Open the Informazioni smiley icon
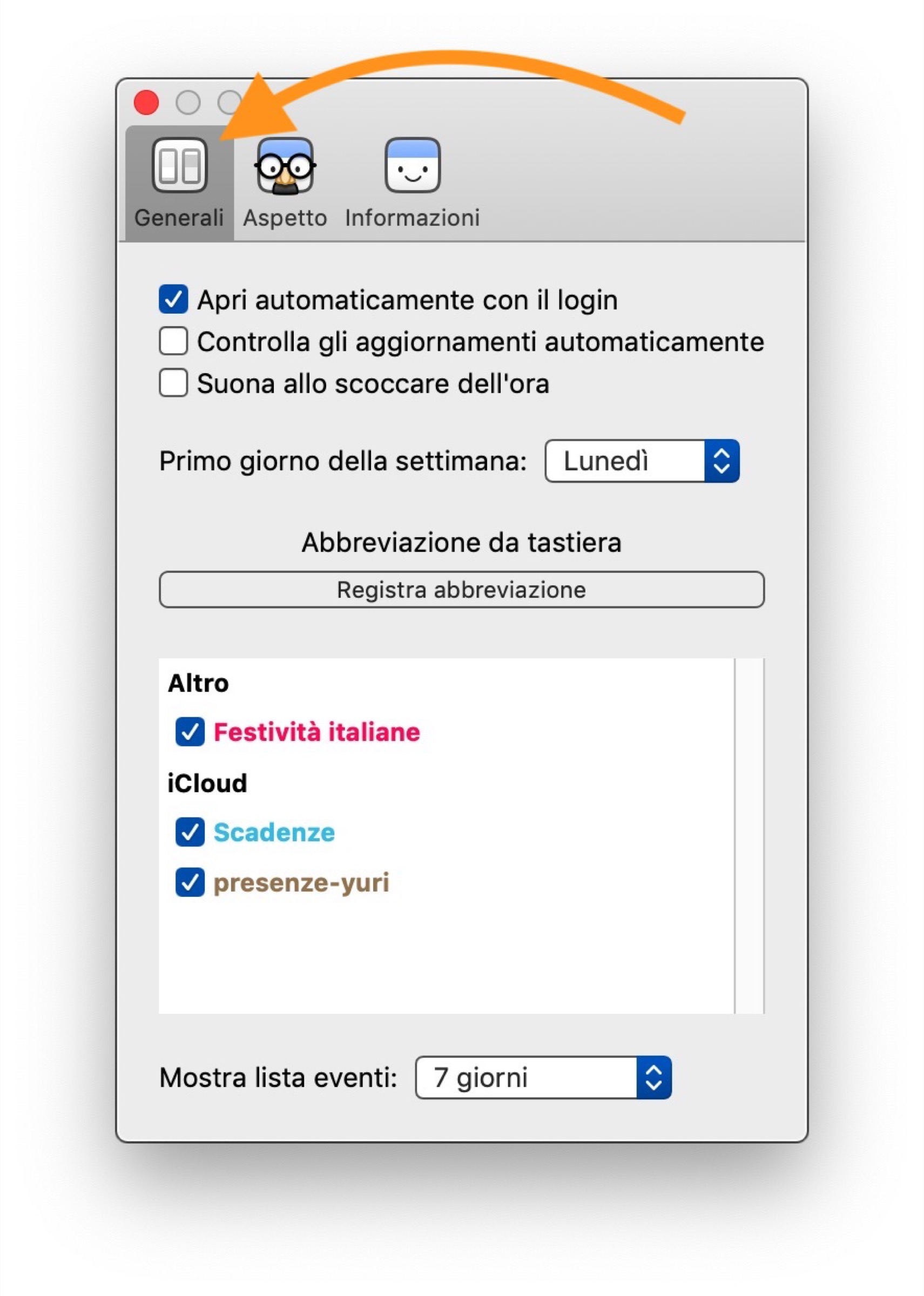 tap(413, 166)
